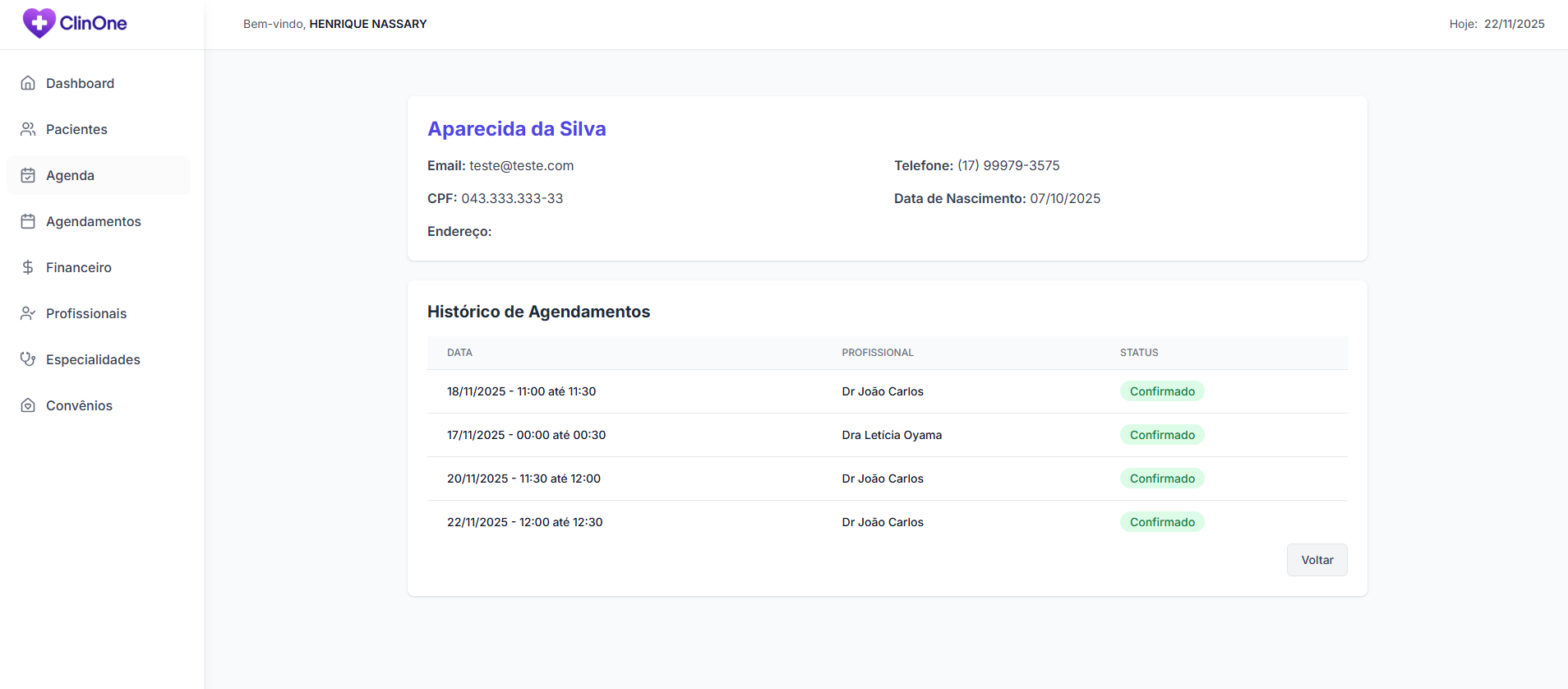
Task: Click the Profissionais user-check icon
Action: (28, 313)
